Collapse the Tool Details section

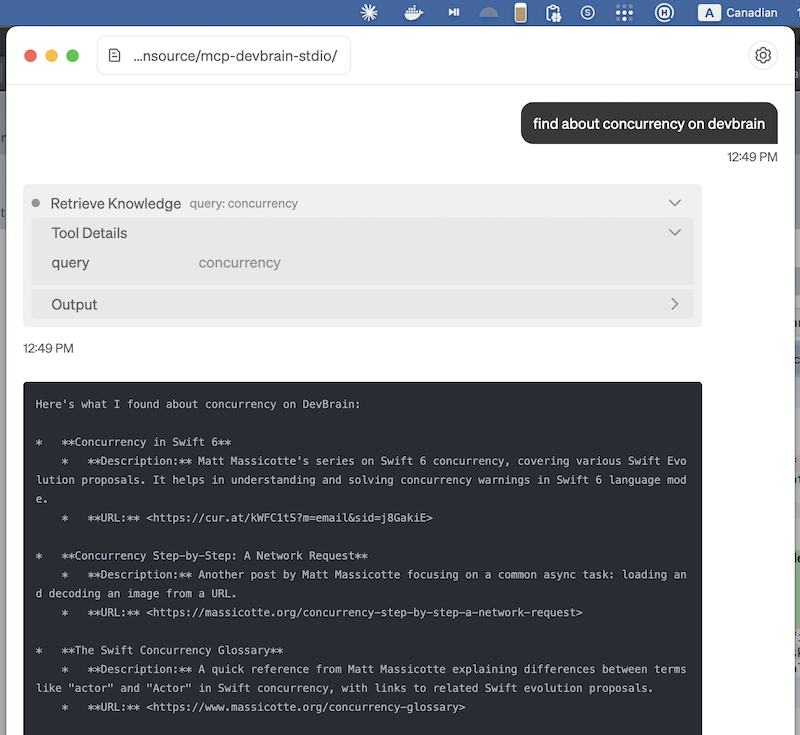click(x=675, y=233)
